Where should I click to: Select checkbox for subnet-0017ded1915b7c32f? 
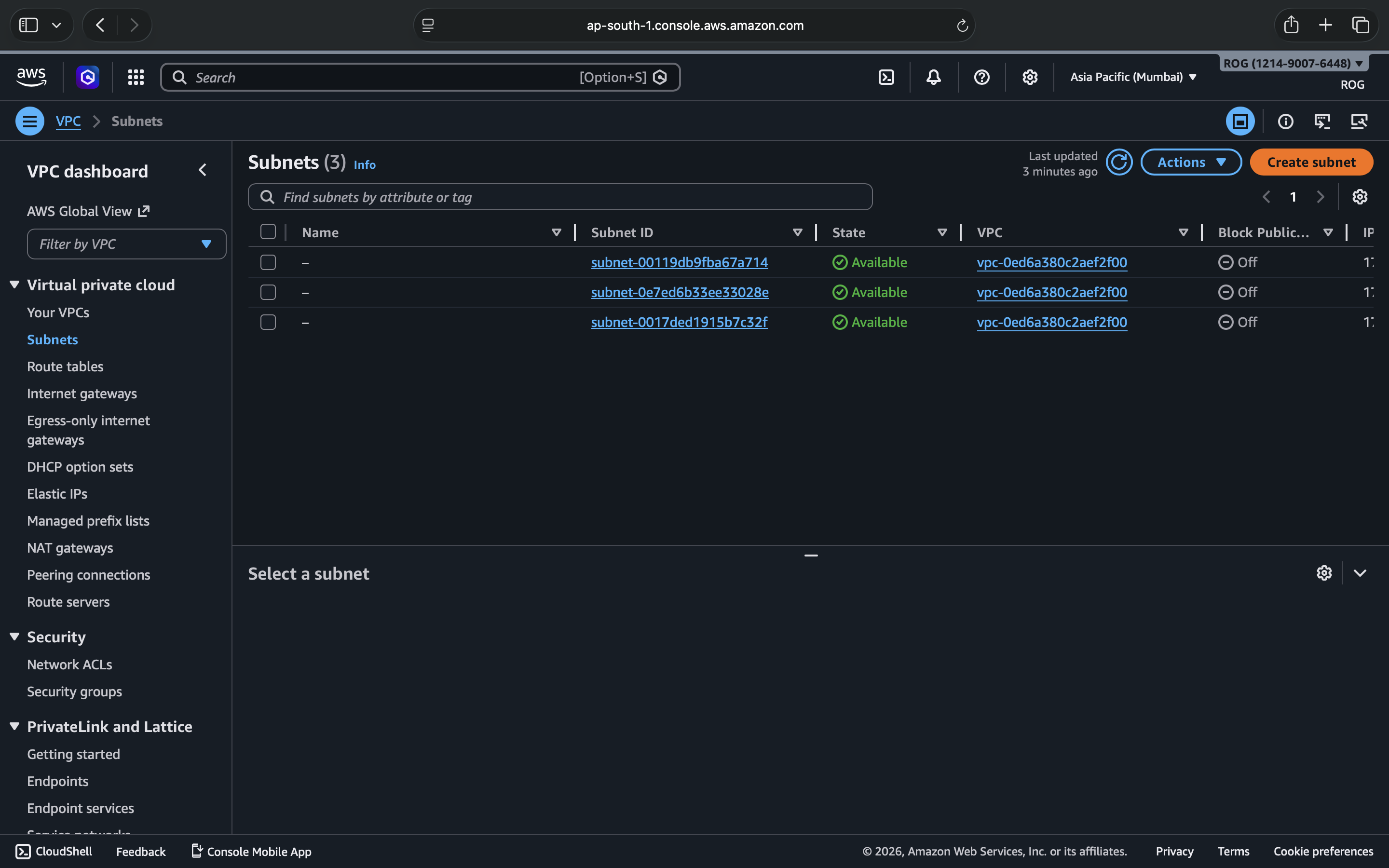coord(268,322)
